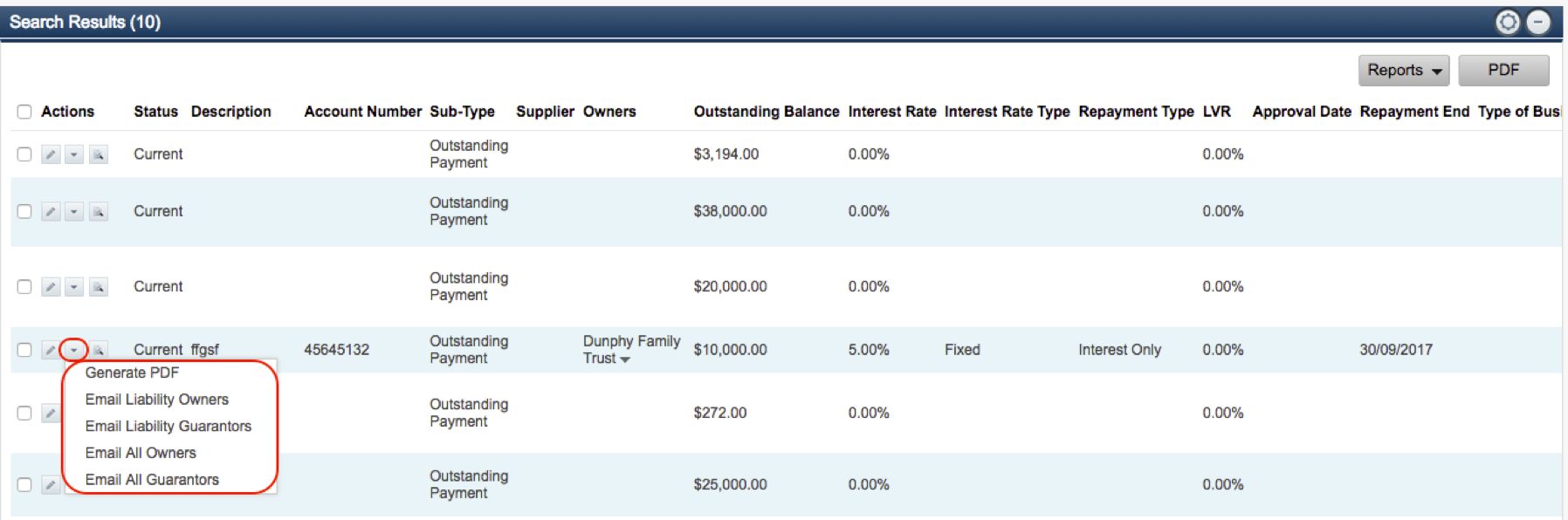Sort by Repayment End column header

click(1414, 112)
